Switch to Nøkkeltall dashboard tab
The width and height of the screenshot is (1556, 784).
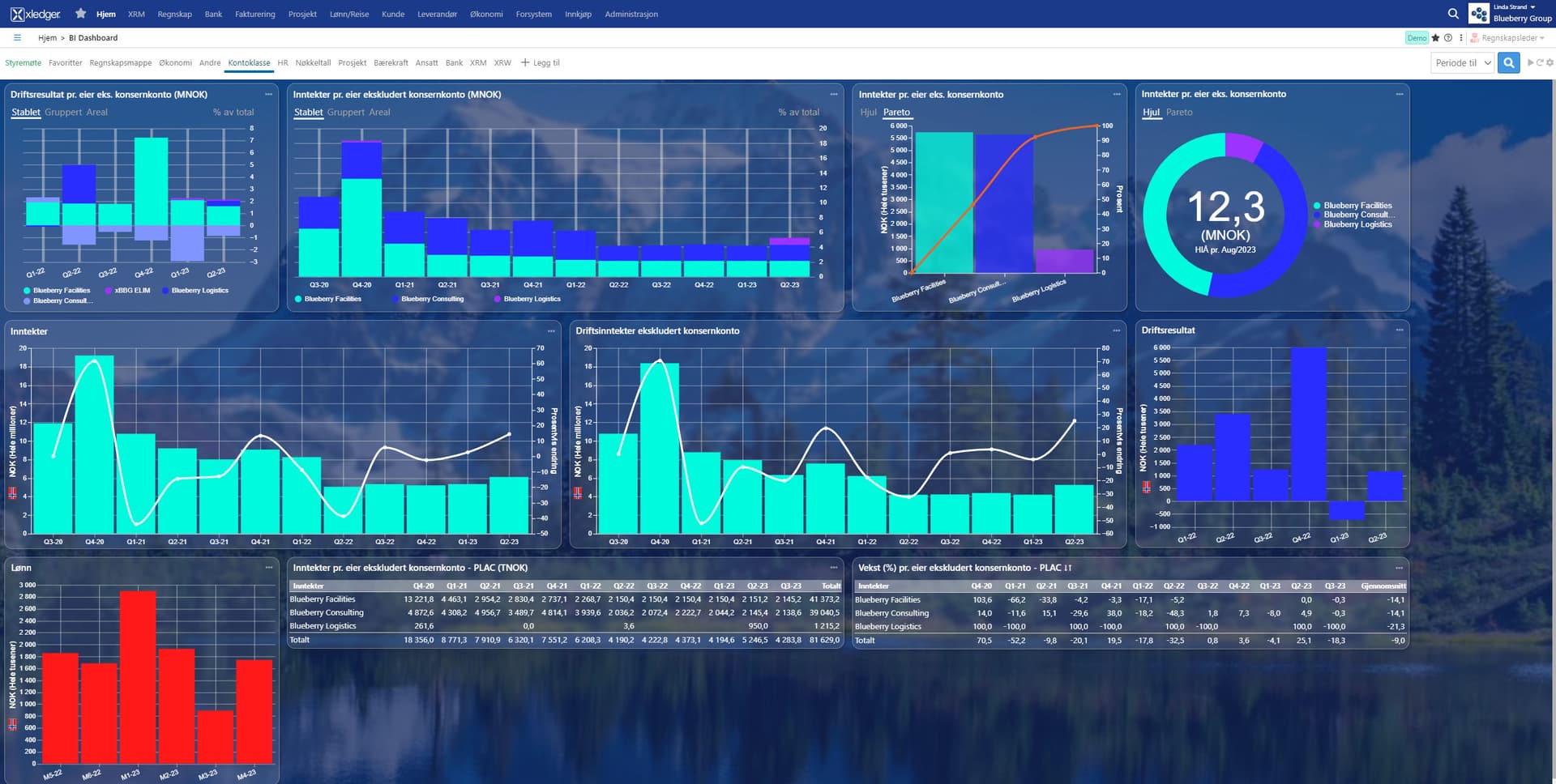313,62
